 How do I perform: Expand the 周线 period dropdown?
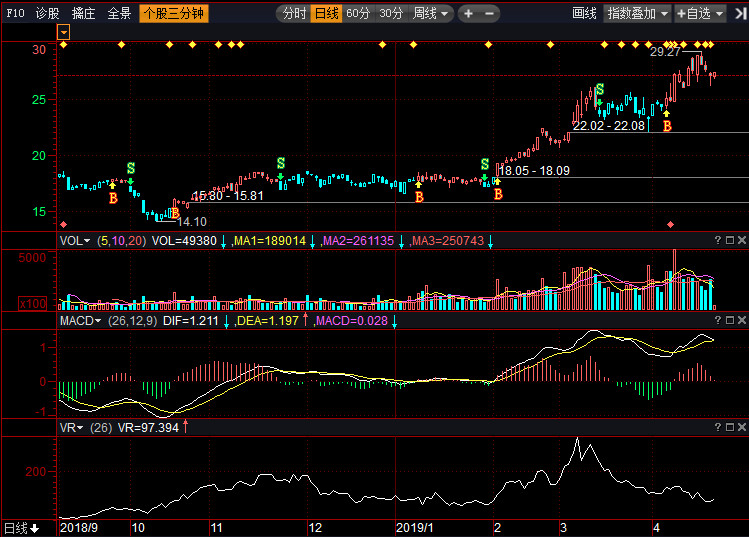[x=431, y=14]
